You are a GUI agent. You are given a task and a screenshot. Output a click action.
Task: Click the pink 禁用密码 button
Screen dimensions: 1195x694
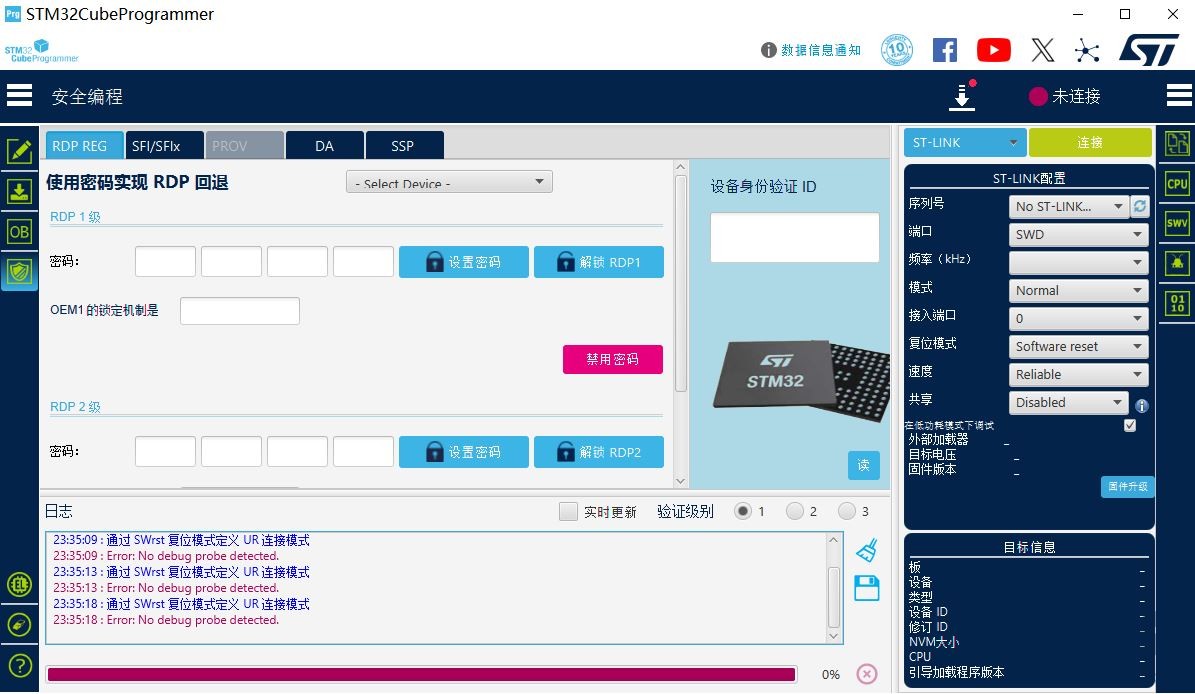click(613, 359)
